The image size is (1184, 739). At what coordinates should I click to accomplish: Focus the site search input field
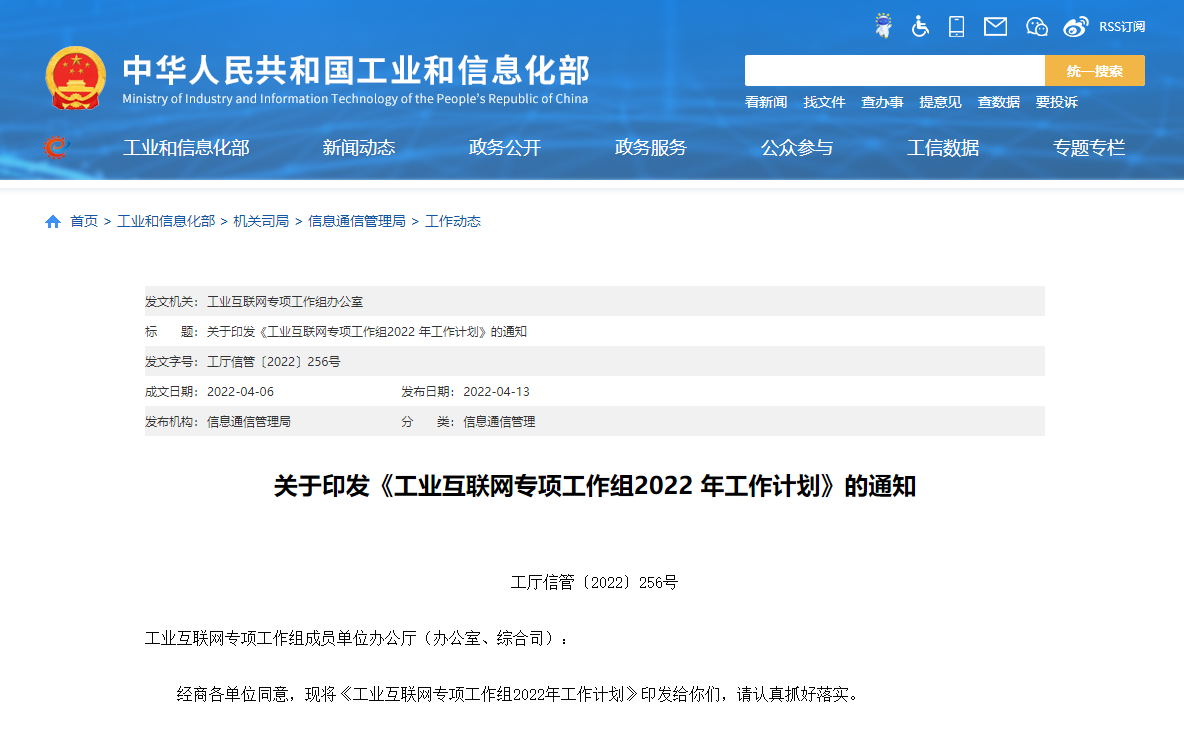(x=895, y=70)
